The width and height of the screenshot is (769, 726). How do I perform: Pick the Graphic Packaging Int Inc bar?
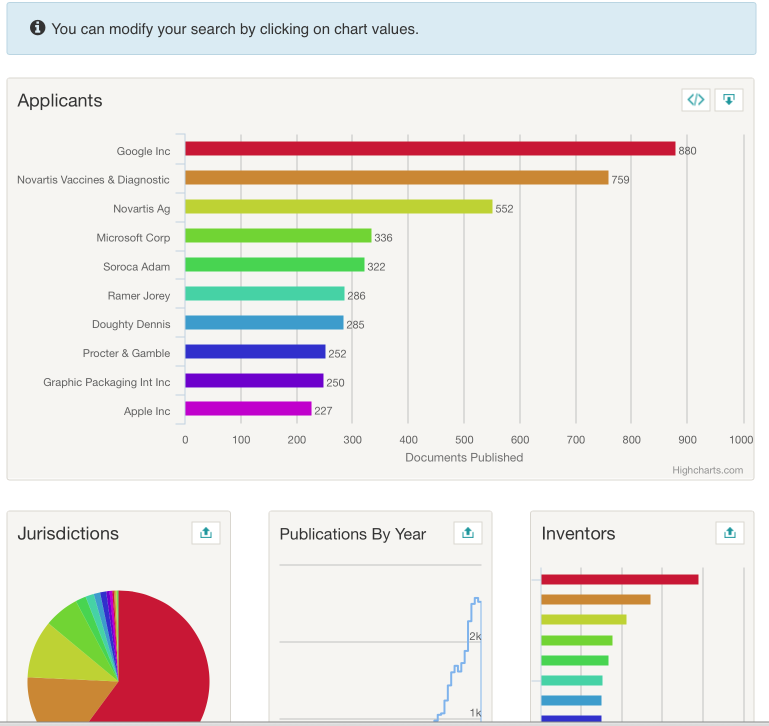(x=255, y=380)
